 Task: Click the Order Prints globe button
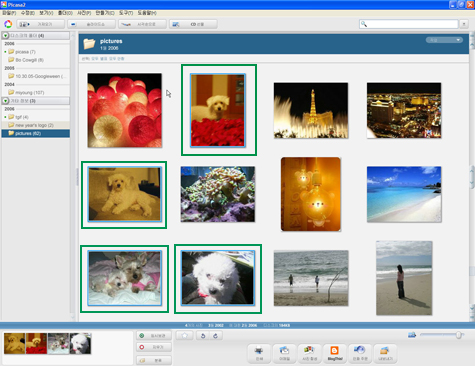tap(360, 354)
